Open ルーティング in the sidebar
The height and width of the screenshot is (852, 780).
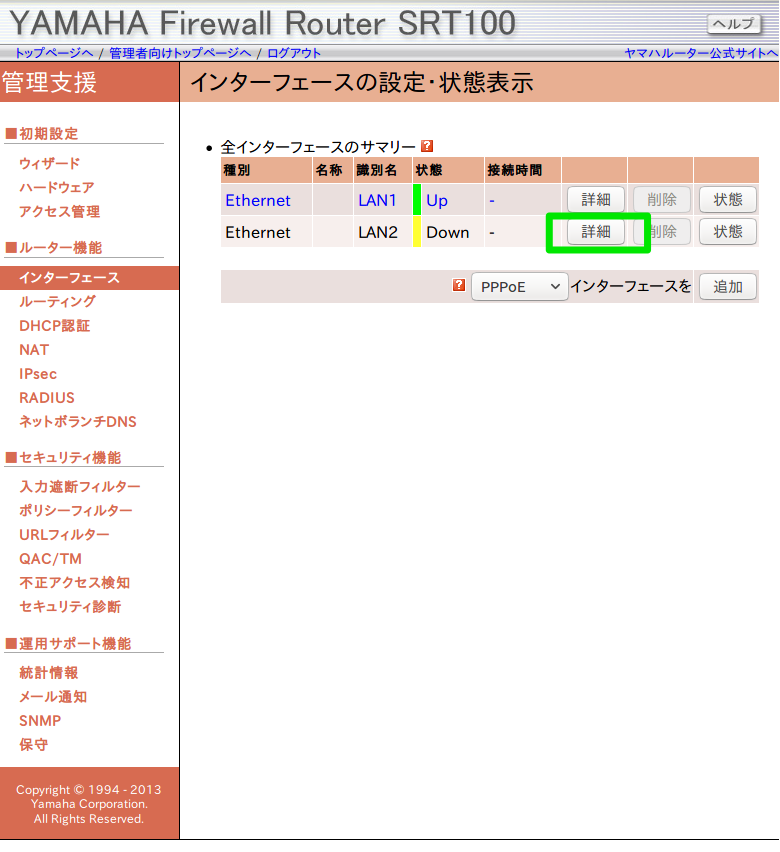pyautogui.click(x=57, y=302)
